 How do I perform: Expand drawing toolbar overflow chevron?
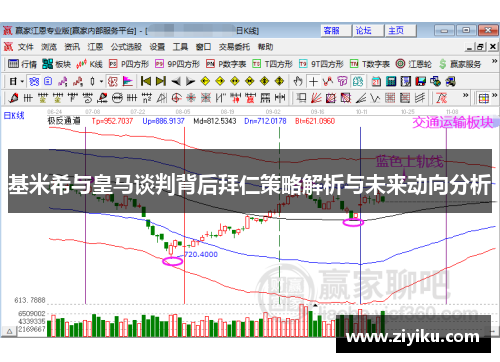coord(466,95)
